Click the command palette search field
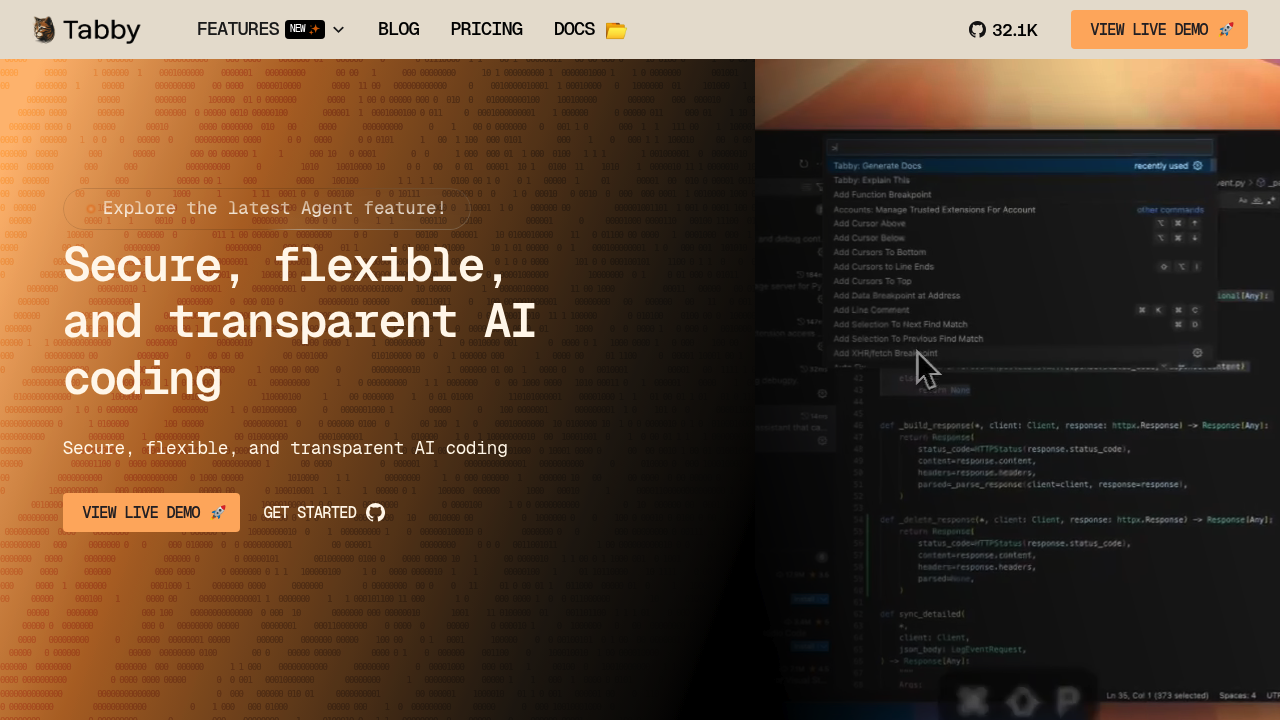The image size is (1280, 720). click(1020, 147)
